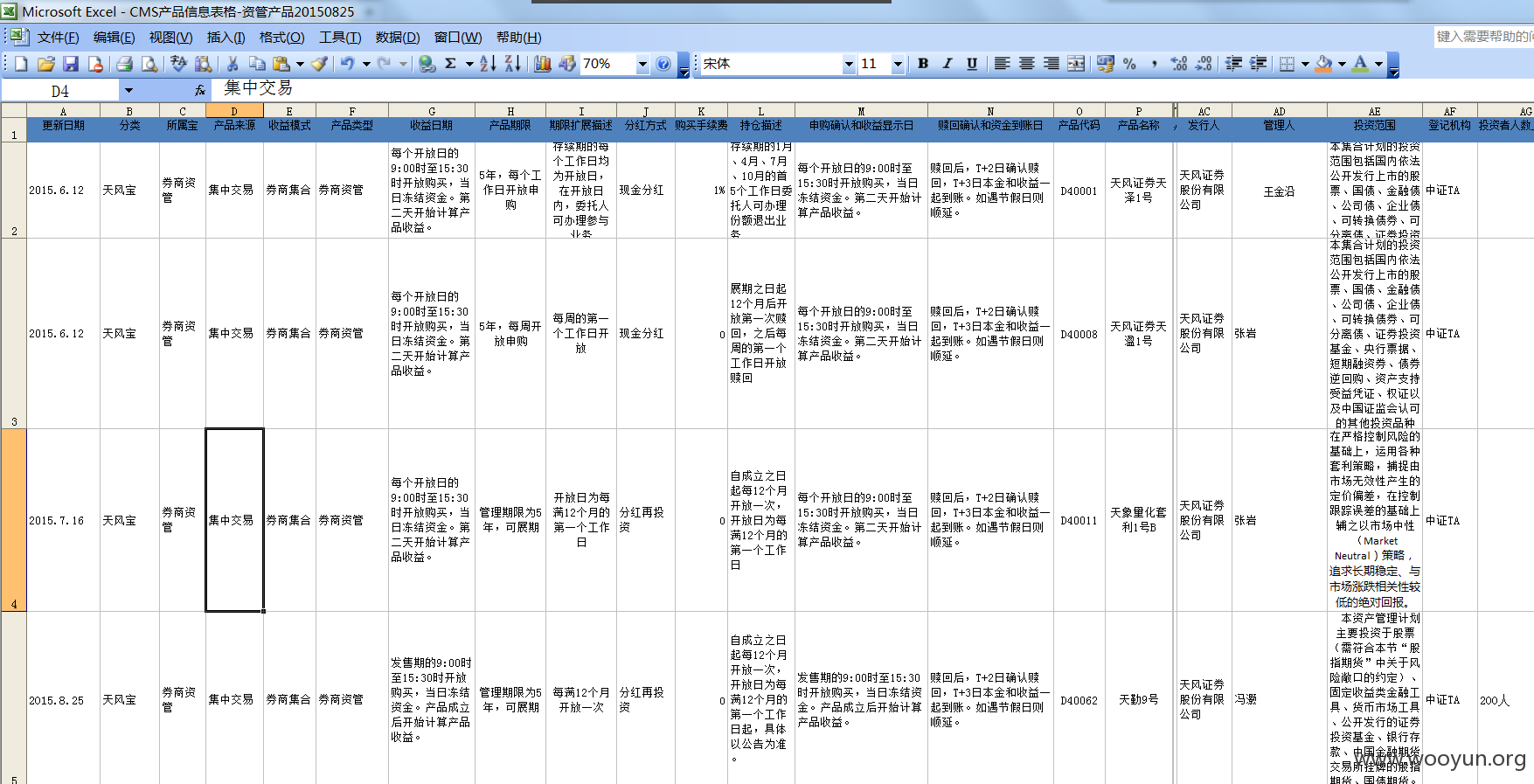This screenshot has width=1534, height=784.
Task: Toggle underline formatting
Action: pyautogui.click(x=972, y=64)
